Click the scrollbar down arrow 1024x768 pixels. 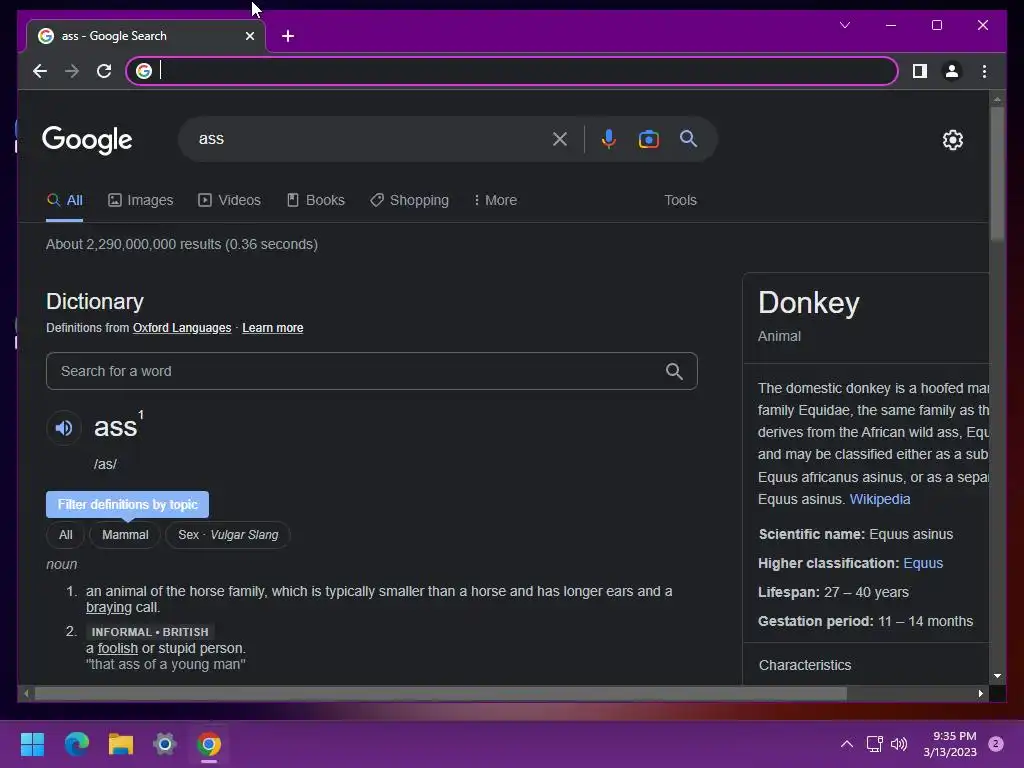(x=997, y=676)
